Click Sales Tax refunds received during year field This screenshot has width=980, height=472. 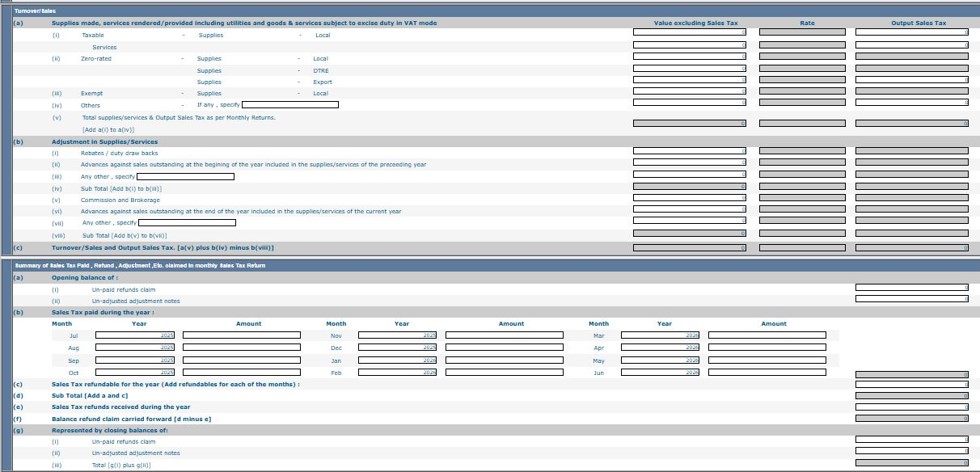point(912,407)
